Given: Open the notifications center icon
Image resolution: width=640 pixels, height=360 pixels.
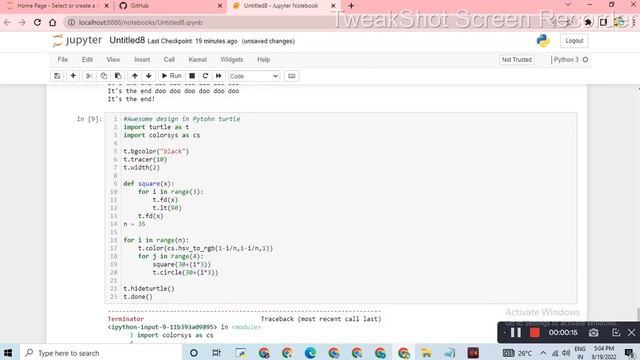Looking at the screenshot, I should coord(629,353).
